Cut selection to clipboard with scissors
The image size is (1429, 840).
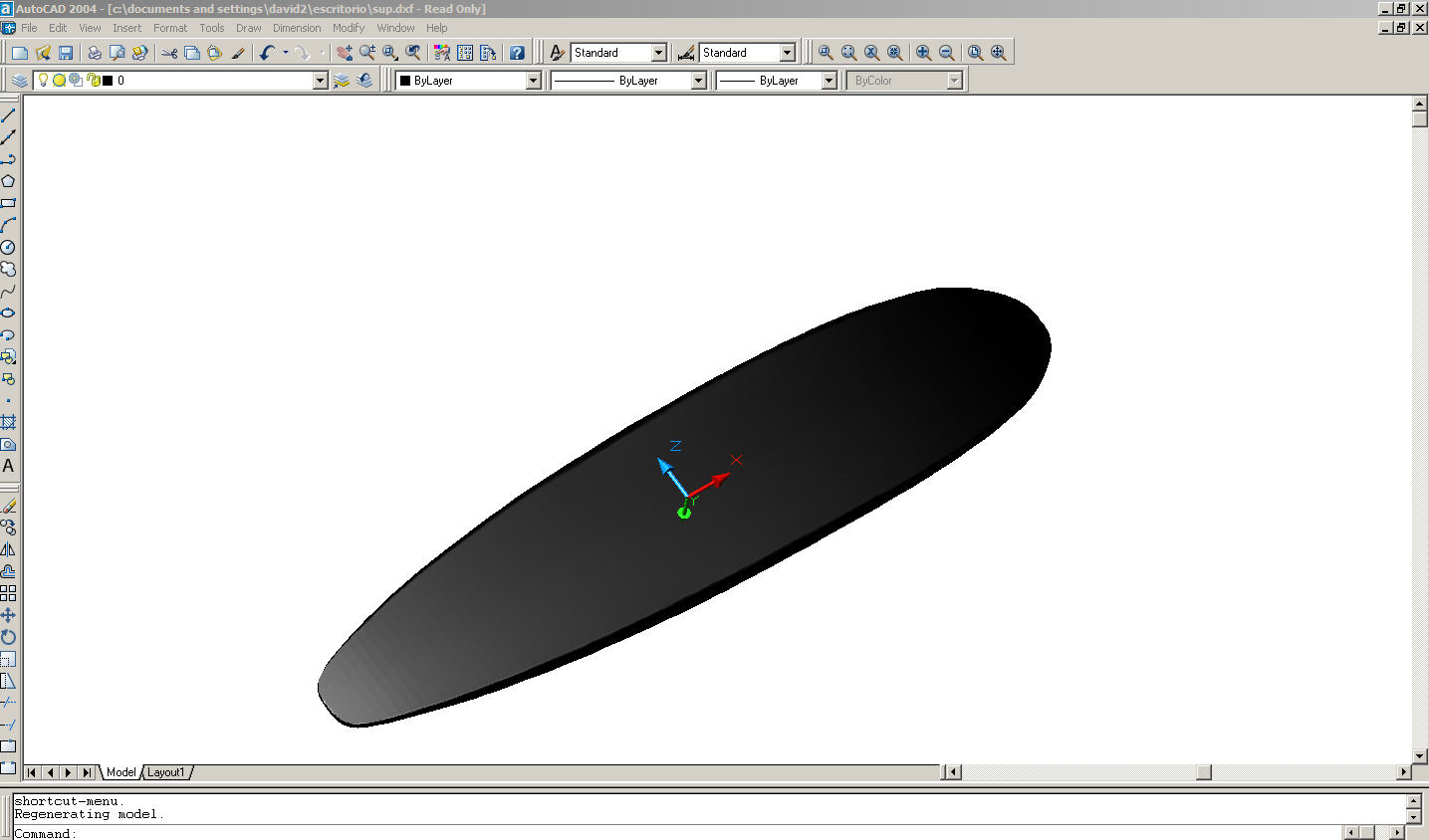(x=169, y=53)
